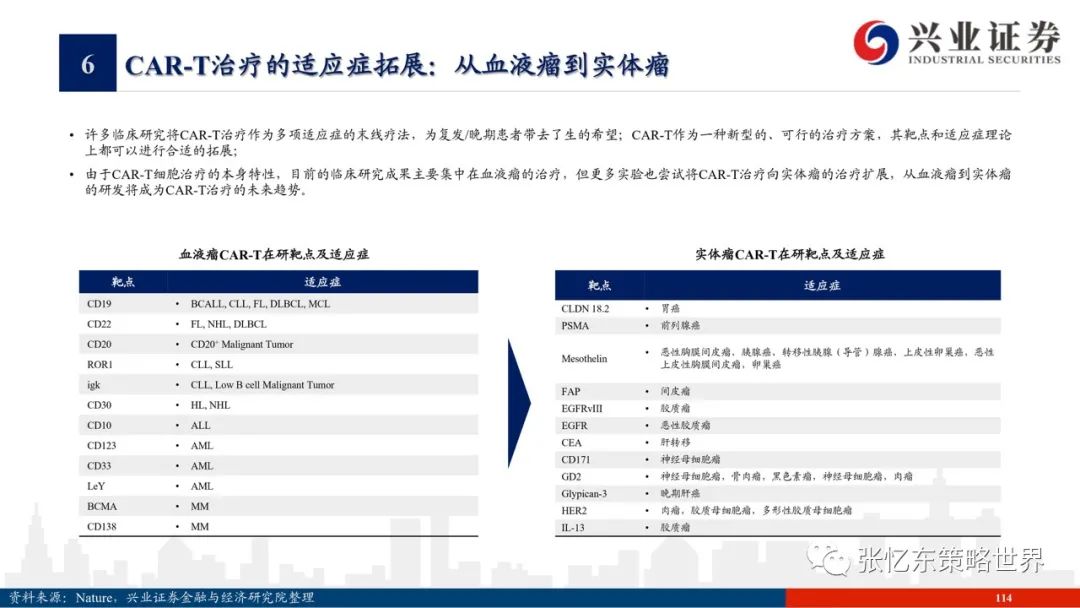This screenshot has width=1080, height=608.
Task: Click the 肝转移 indication
Action: [675, 443]
